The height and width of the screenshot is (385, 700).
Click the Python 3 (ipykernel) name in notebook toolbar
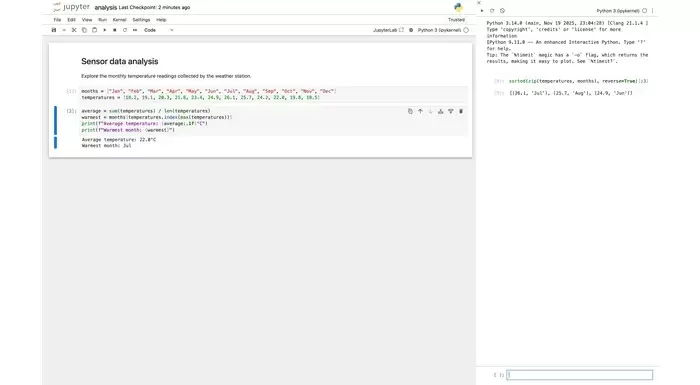pos(439,30)
